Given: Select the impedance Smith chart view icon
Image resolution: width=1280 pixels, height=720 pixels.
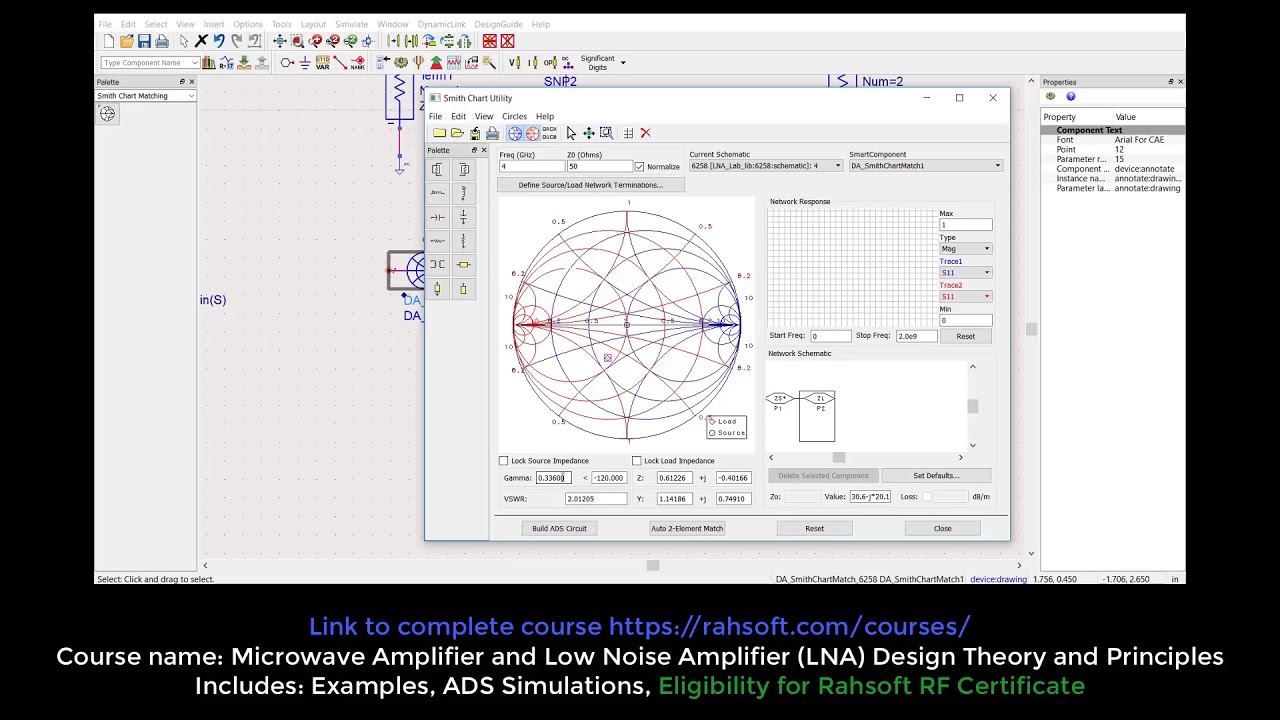Looking at the screenshot, I should pos(515,133).
